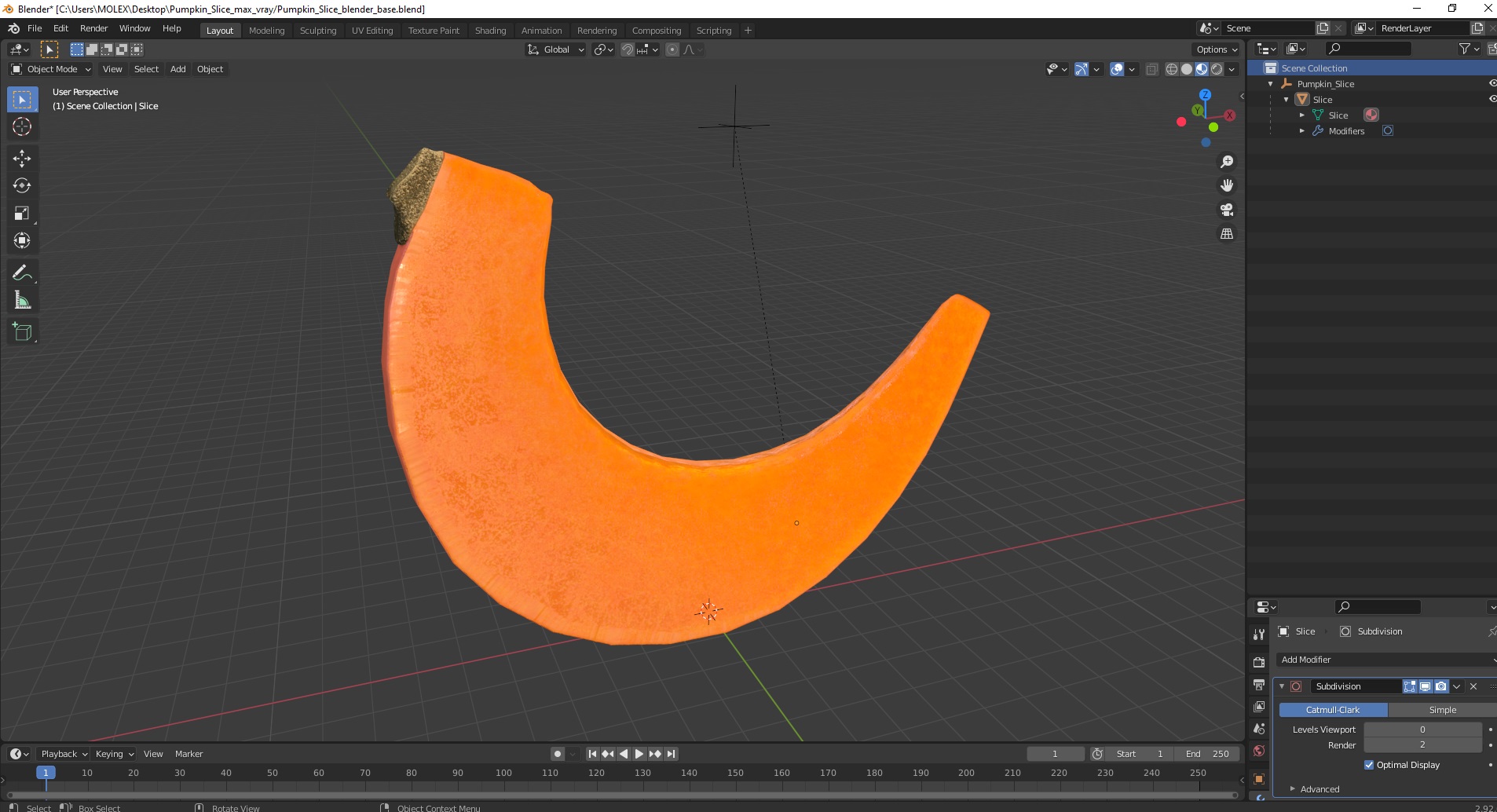The height and width of the screenshot is (812, 1497).
Task: Open the World properties tab
Action: coord(1259,751)
